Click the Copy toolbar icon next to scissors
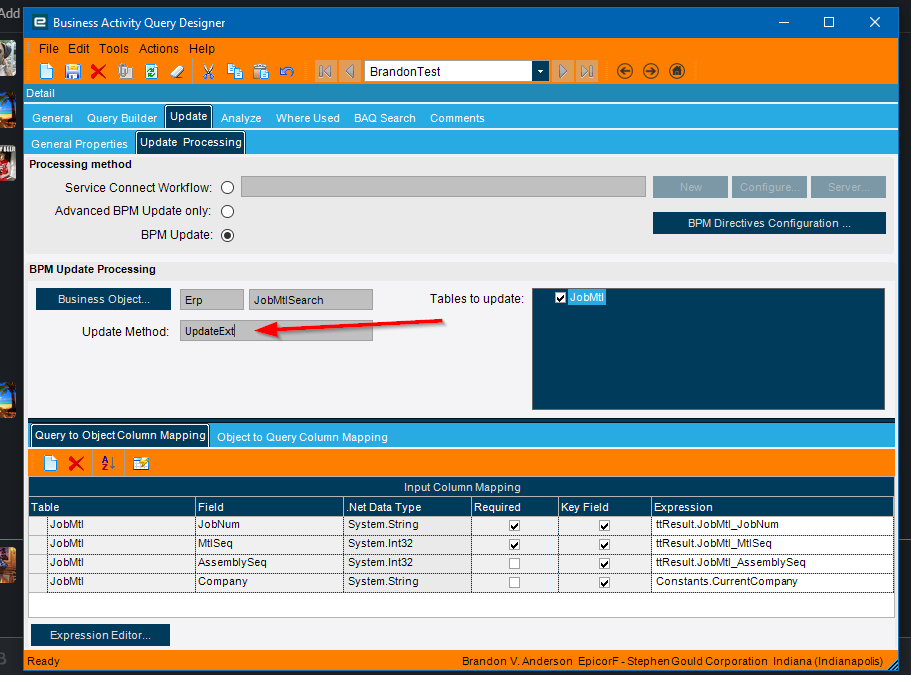This screenshot has width=911, height=675. click(x=235, y=71)
